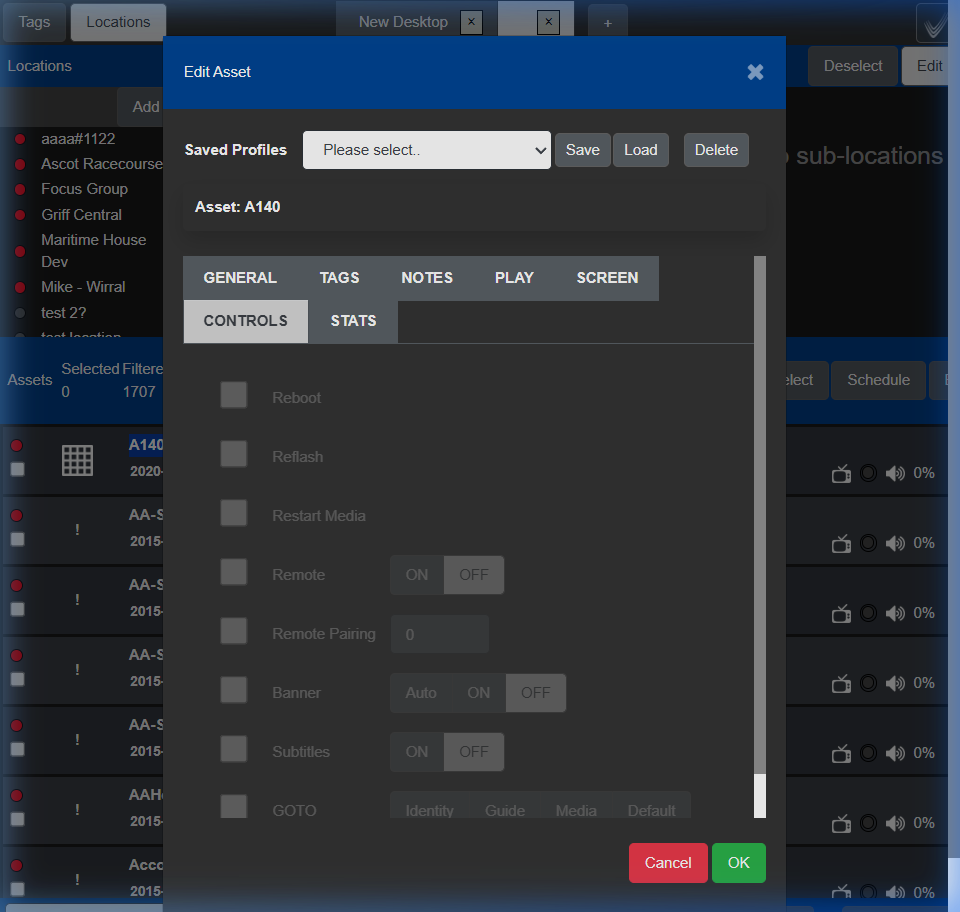Image resolution: width=960 pixels, height=912 pixels.
Task: Switch to the STATS tab
Action: tap(353, 321)
